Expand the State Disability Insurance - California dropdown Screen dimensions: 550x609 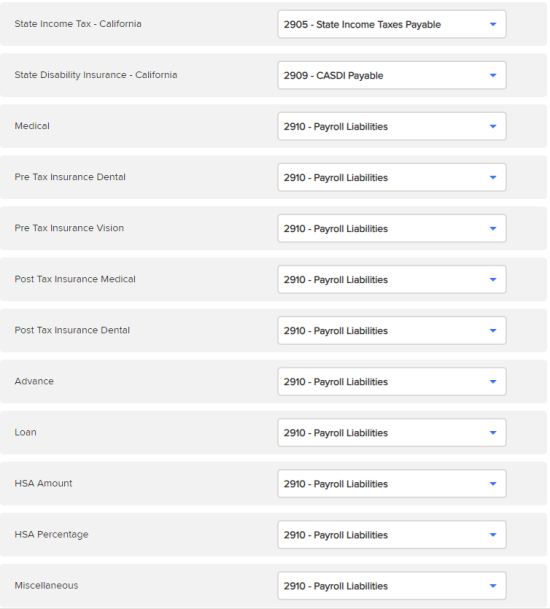pos(392,75)
